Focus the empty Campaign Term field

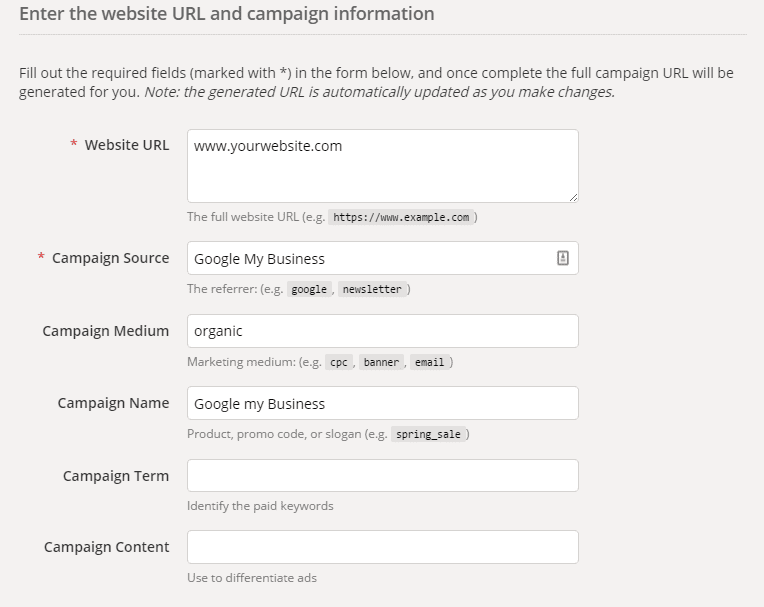pyautogui.click(x=382, y=475)
